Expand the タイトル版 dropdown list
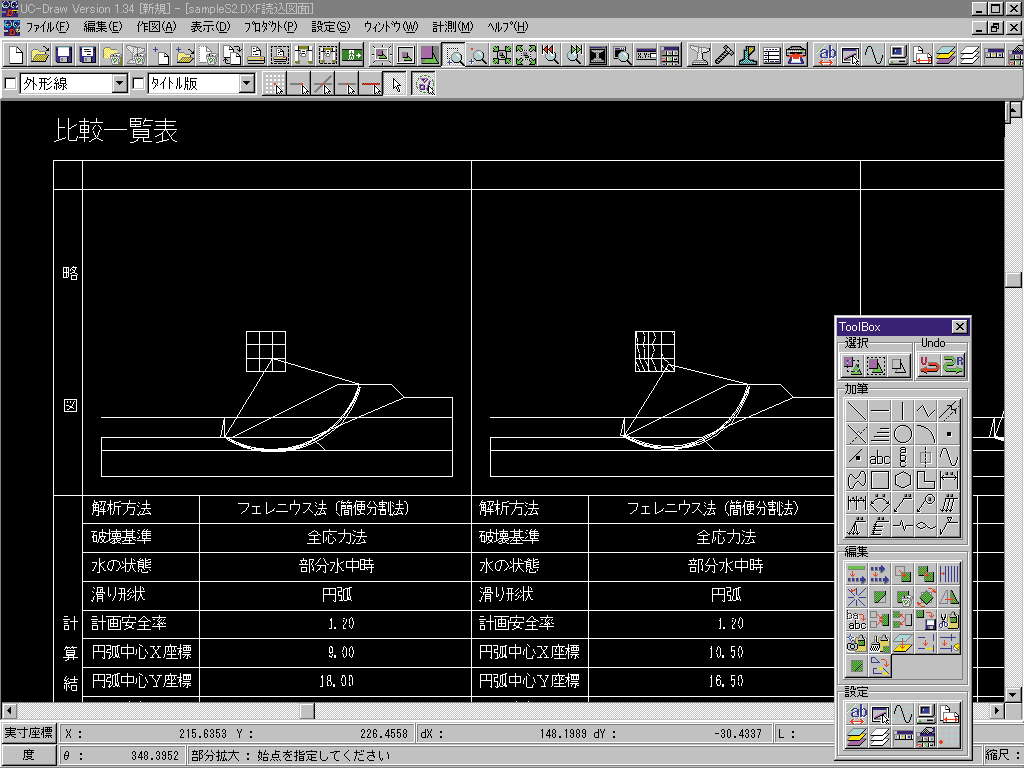The width and height of the screenshot is (1024, 768). tap(247, 84)
